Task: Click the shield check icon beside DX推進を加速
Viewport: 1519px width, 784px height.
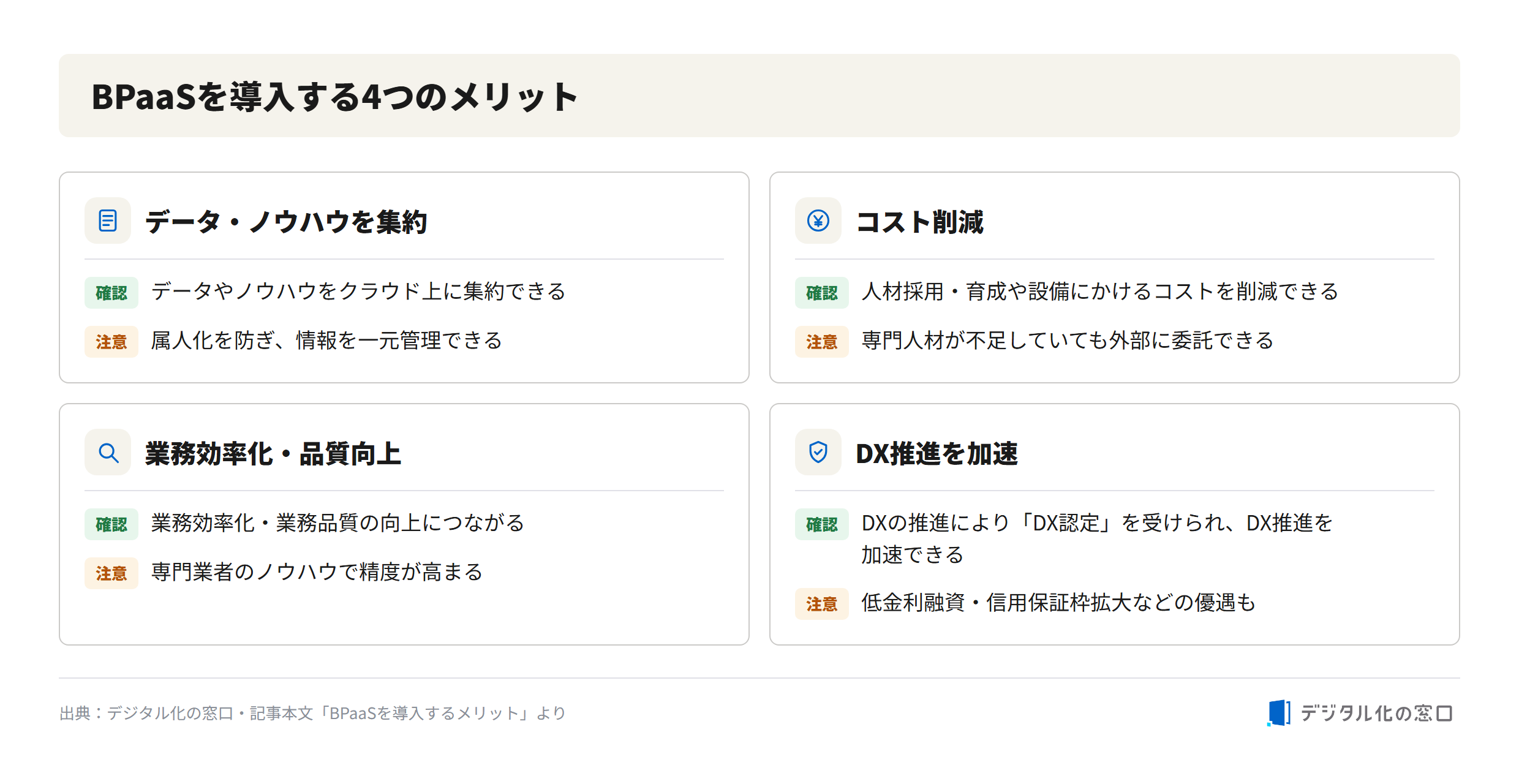Action: (818, 452)
